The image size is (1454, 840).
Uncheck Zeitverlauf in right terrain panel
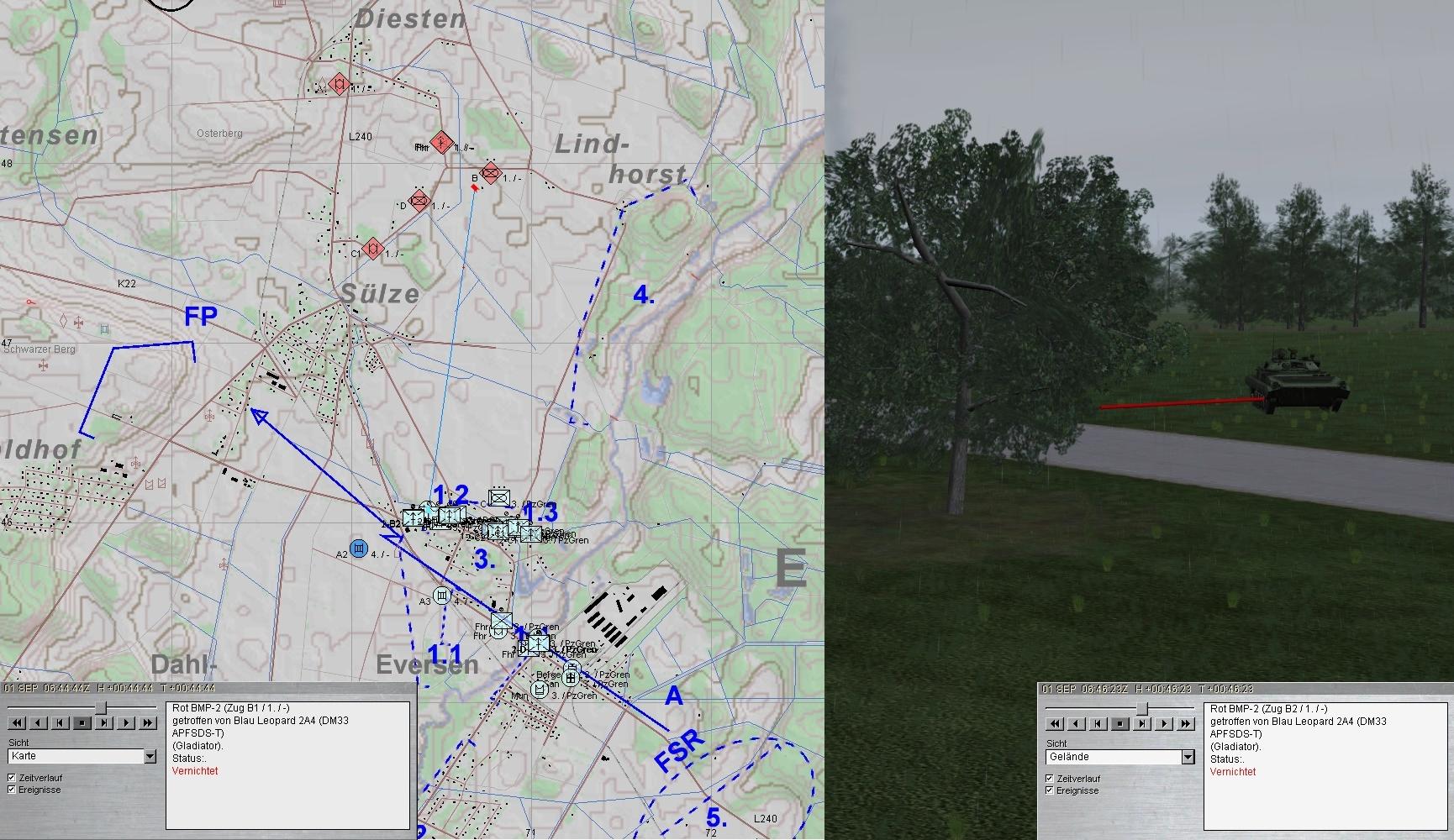(1049, 779)
